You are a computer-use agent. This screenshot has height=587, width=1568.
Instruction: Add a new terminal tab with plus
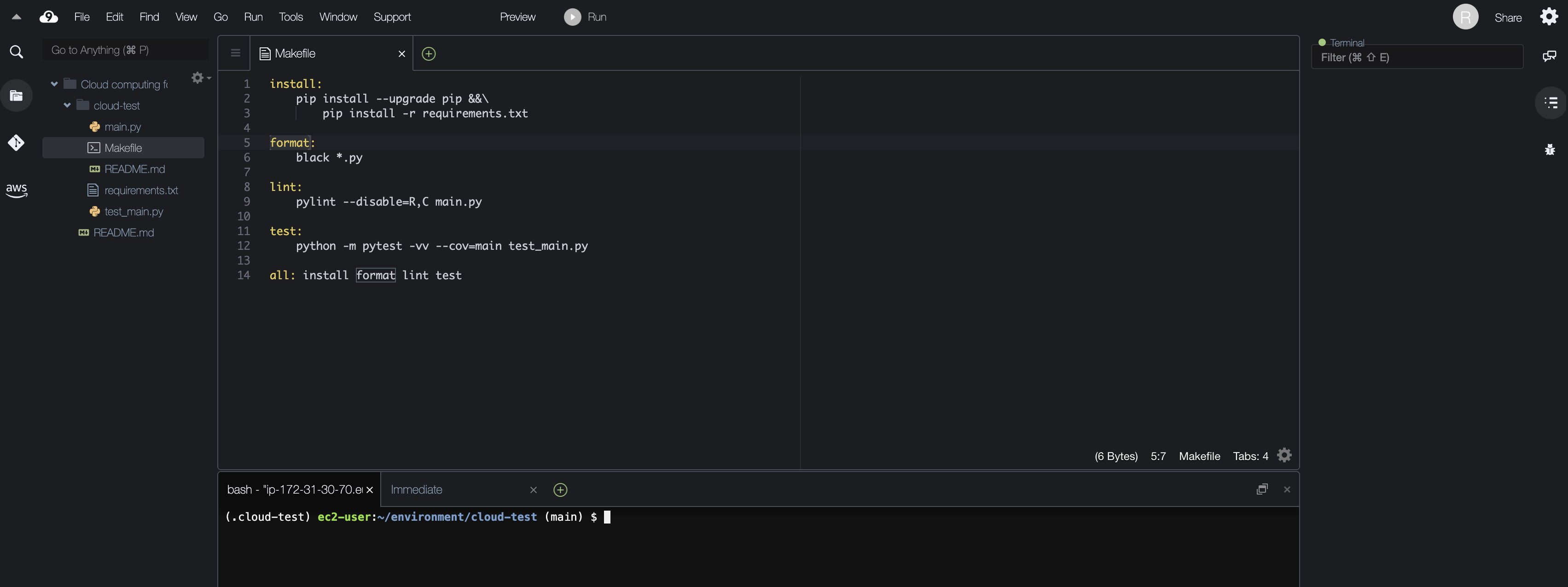pyautogui.click(x=560, y=489)
